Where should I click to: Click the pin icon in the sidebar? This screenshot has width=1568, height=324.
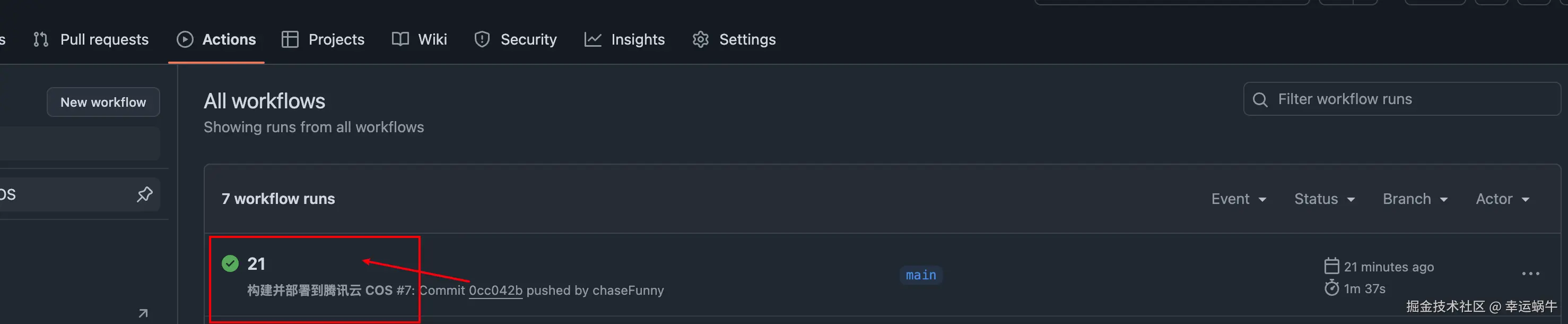tap(144, 194)
